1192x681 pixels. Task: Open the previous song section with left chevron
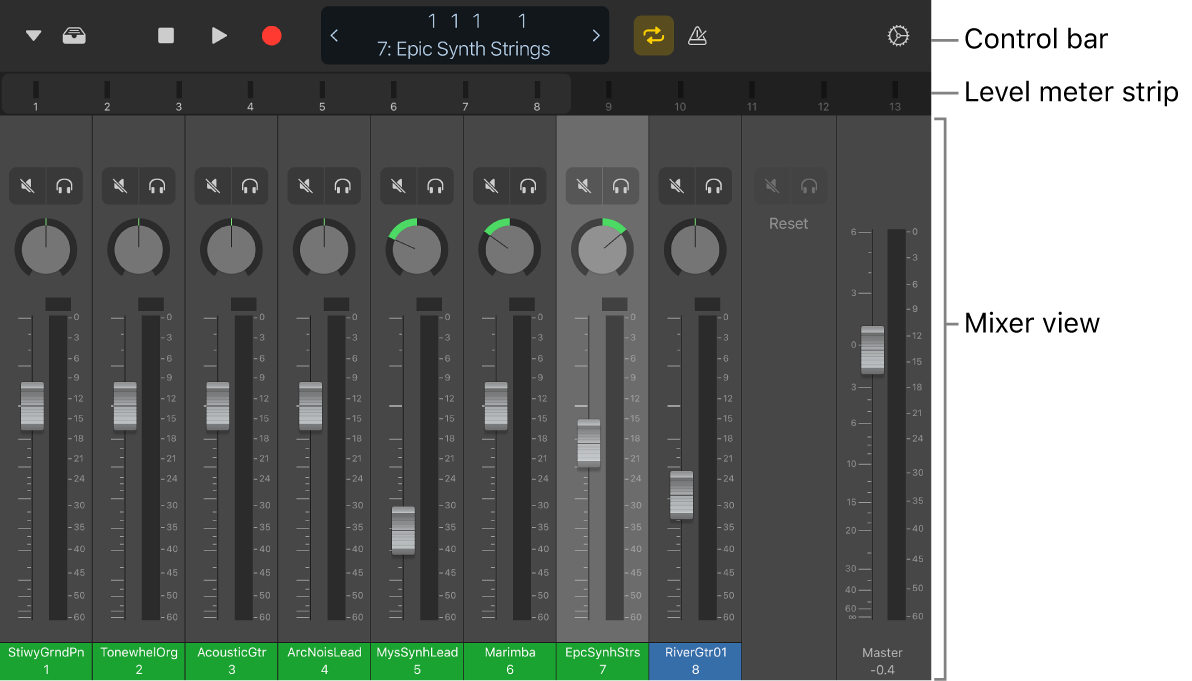[333, 35]
